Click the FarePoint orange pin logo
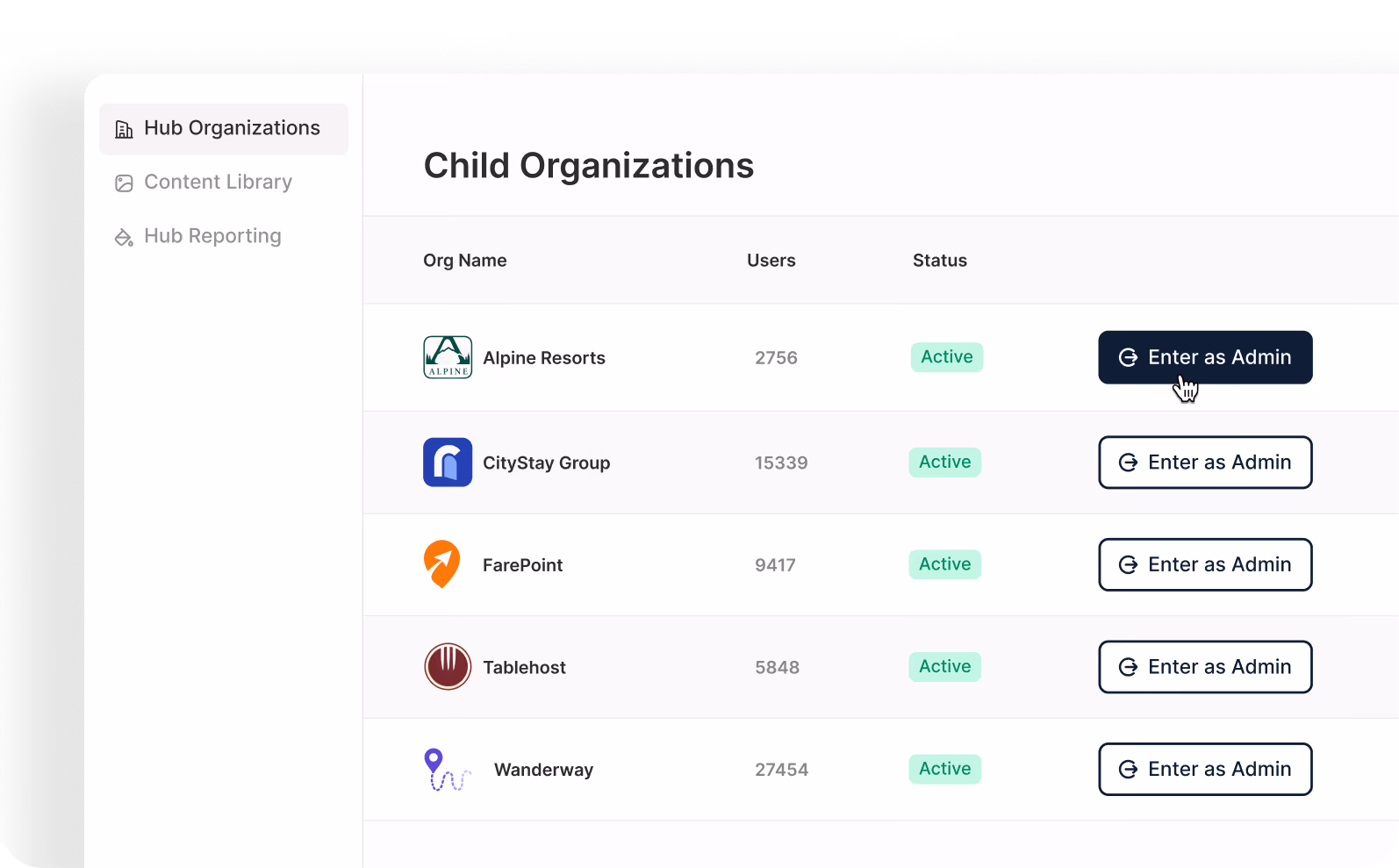1399x868 pixels. (442, 564)
